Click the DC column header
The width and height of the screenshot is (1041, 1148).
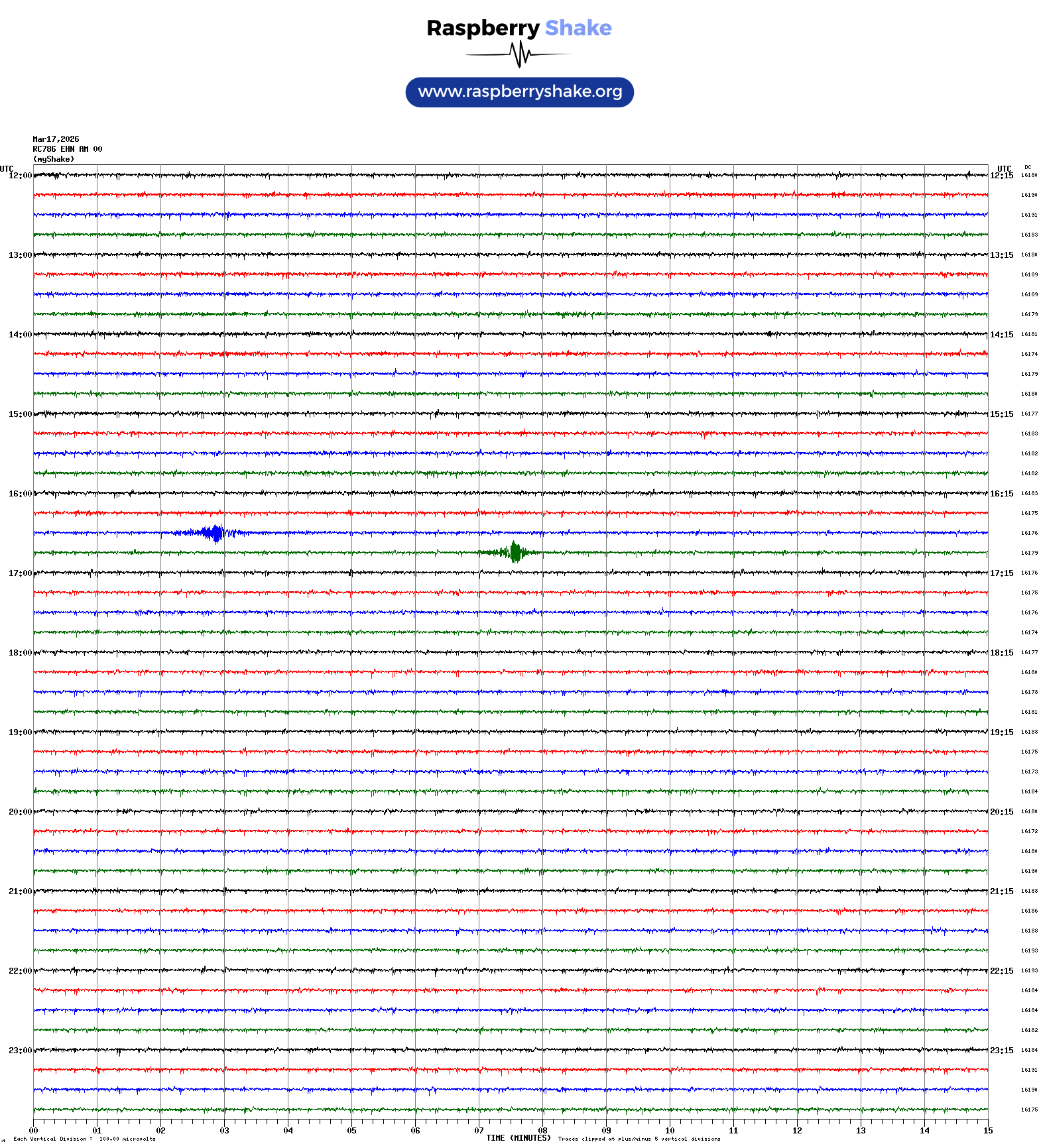1028,167
